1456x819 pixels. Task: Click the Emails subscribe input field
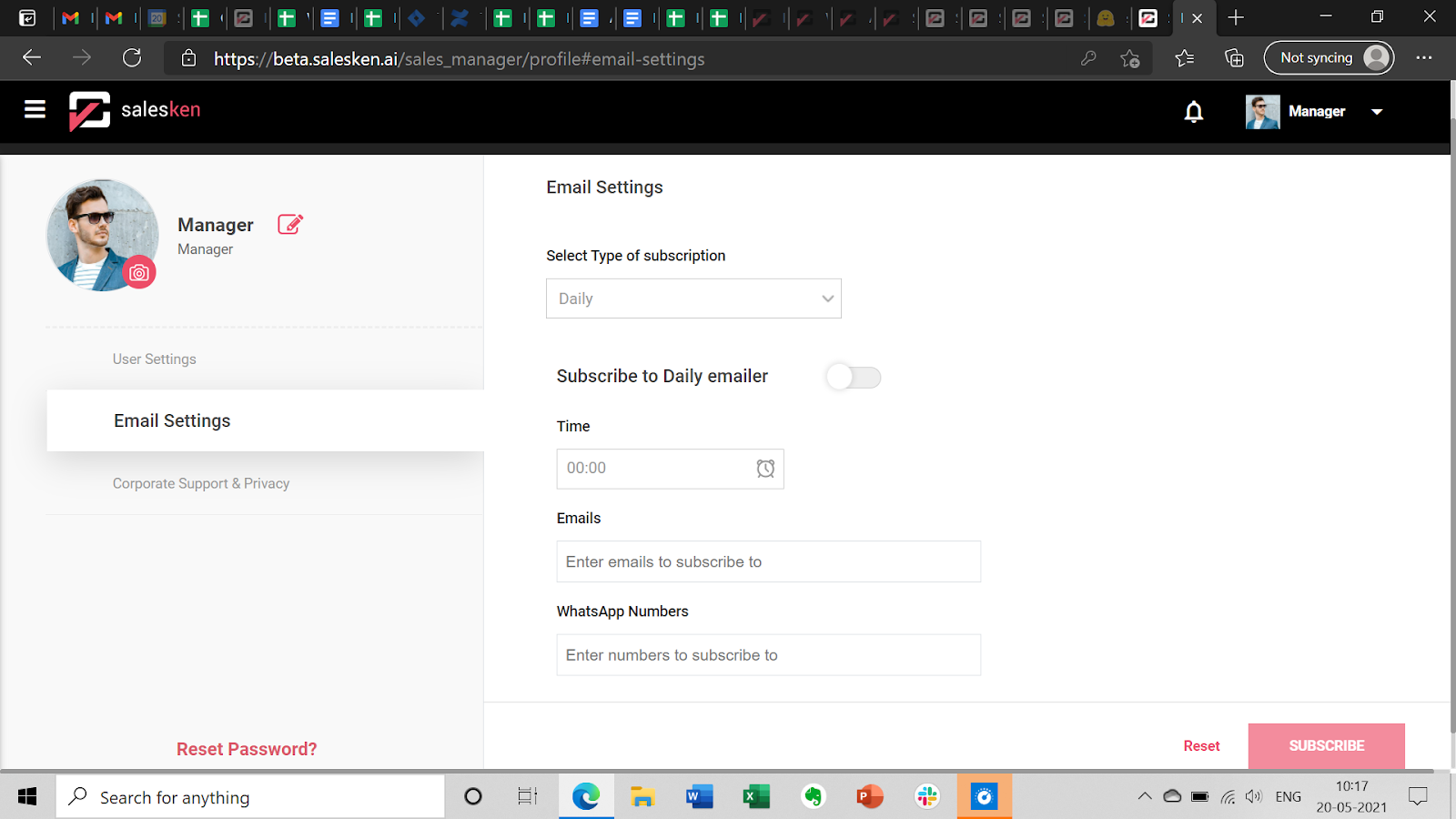pyautogui.click(x=769, y=561)
